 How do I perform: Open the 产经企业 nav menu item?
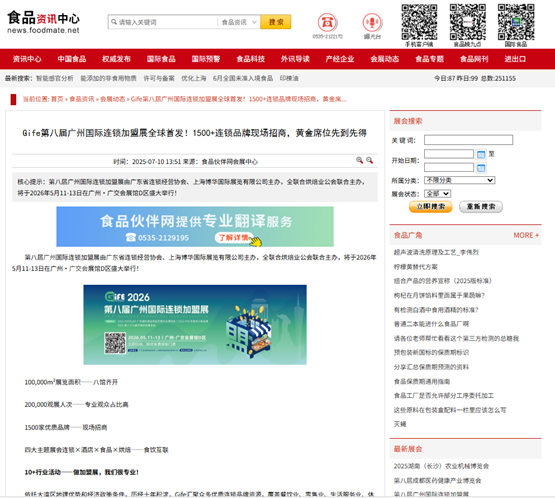point(340,59)
